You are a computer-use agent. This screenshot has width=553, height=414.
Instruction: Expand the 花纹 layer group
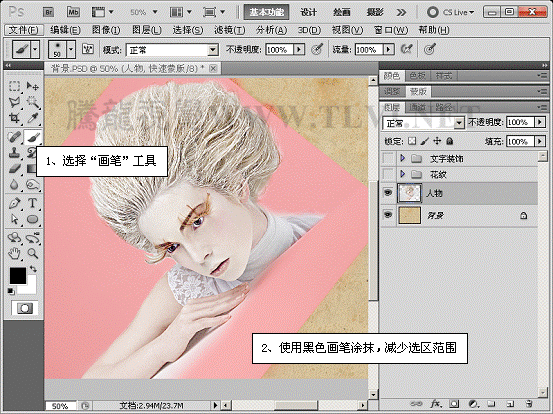point(402,173)
